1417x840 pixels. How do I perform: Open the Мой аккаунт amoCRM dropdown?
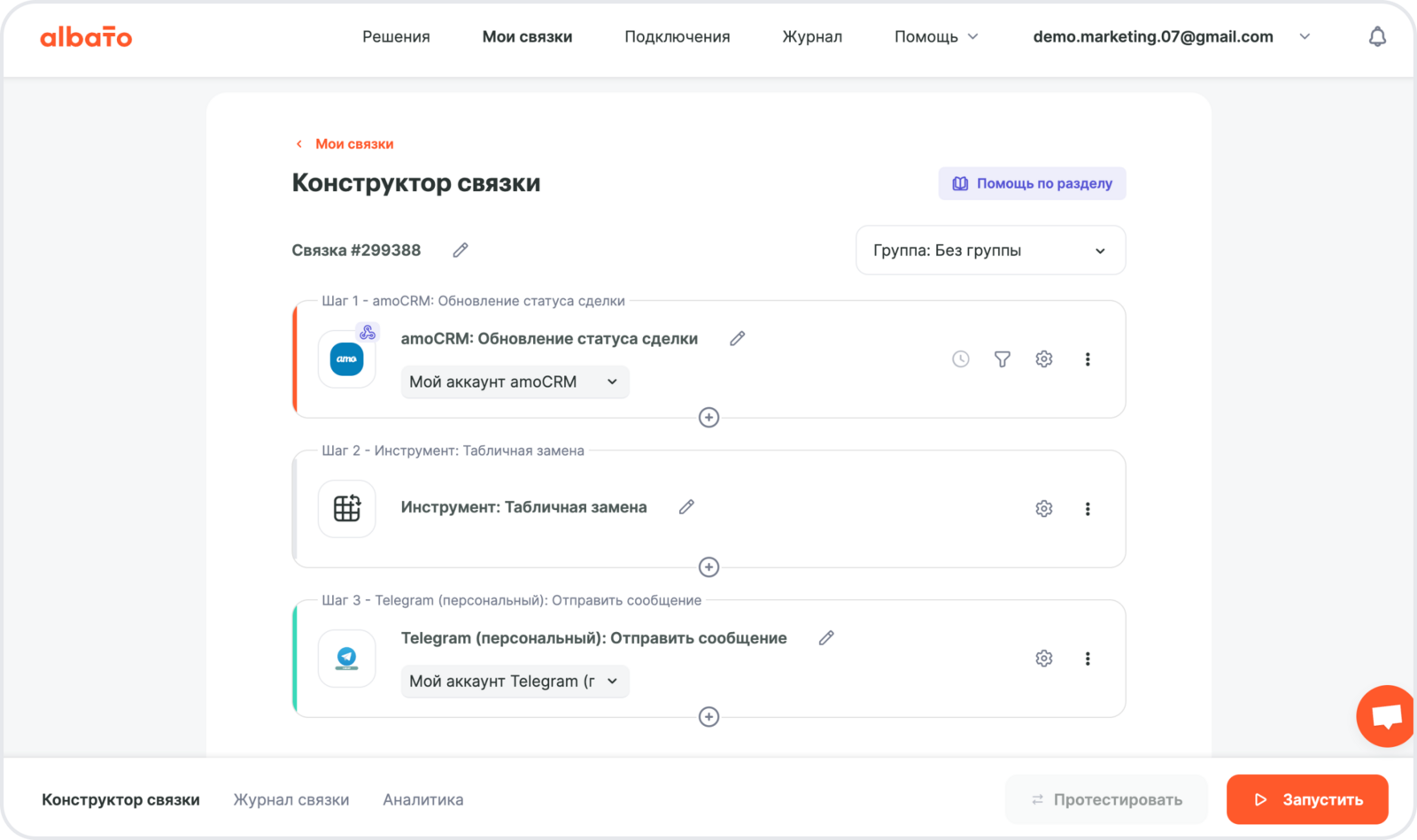pyautogui.click(x=515, y=382)
